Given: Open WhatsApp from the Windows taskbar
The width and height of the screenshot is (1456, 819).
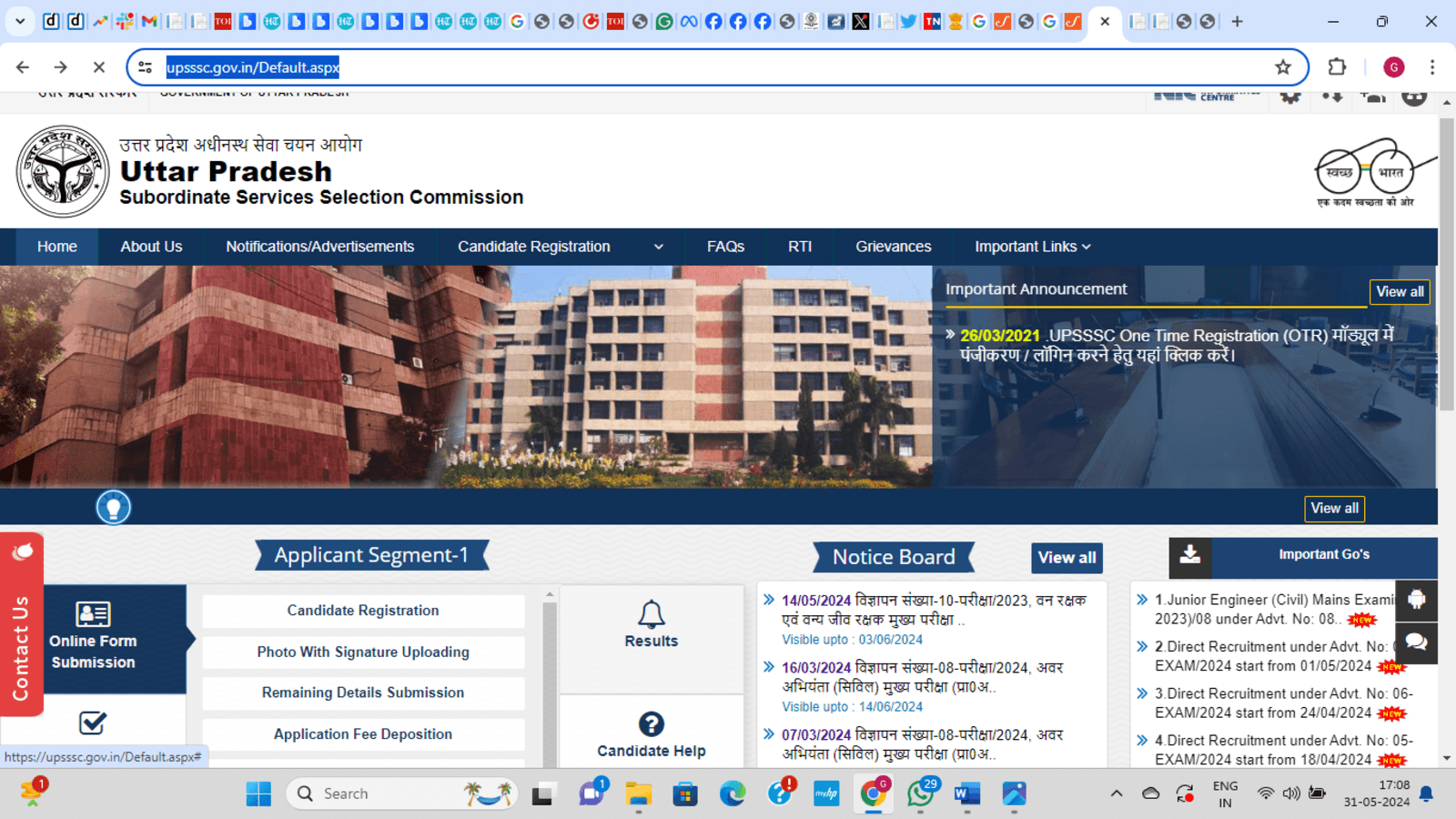Looking at the screenshot, I should click(x=920, y=794).
